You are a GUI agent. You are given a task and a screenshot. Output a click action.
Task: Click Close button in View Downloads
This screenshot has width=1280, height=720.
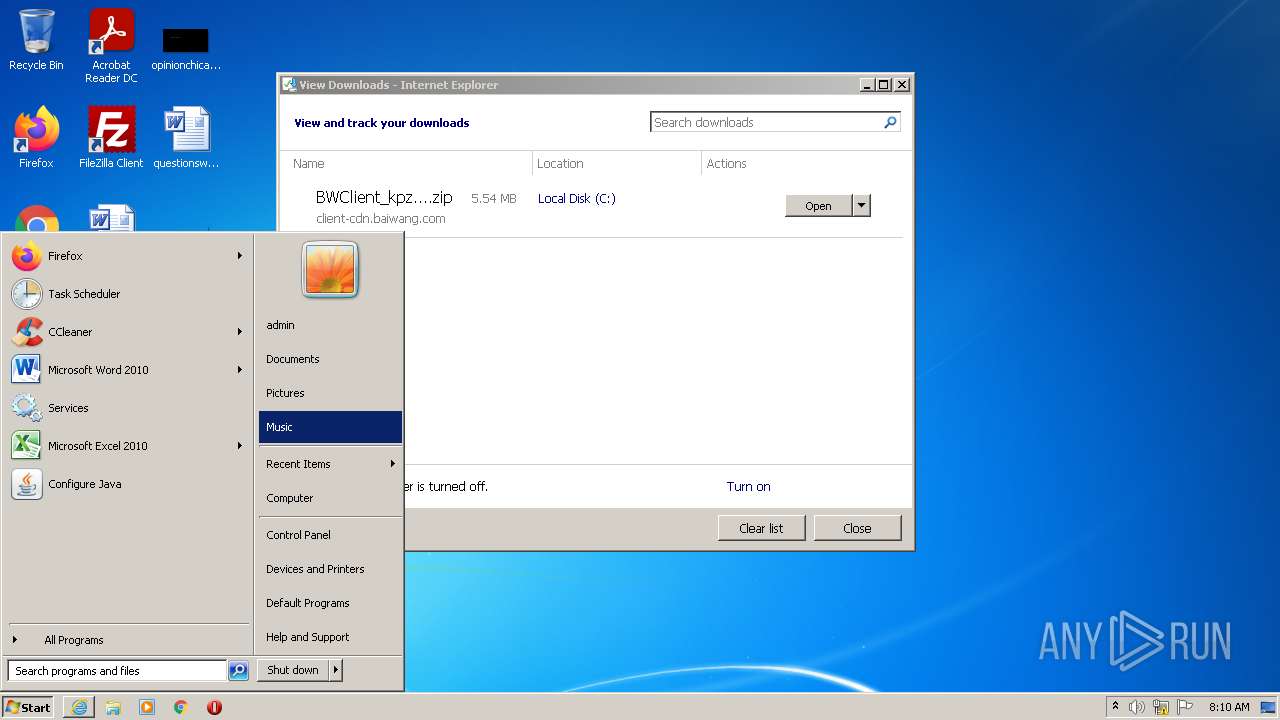point(857,528)
